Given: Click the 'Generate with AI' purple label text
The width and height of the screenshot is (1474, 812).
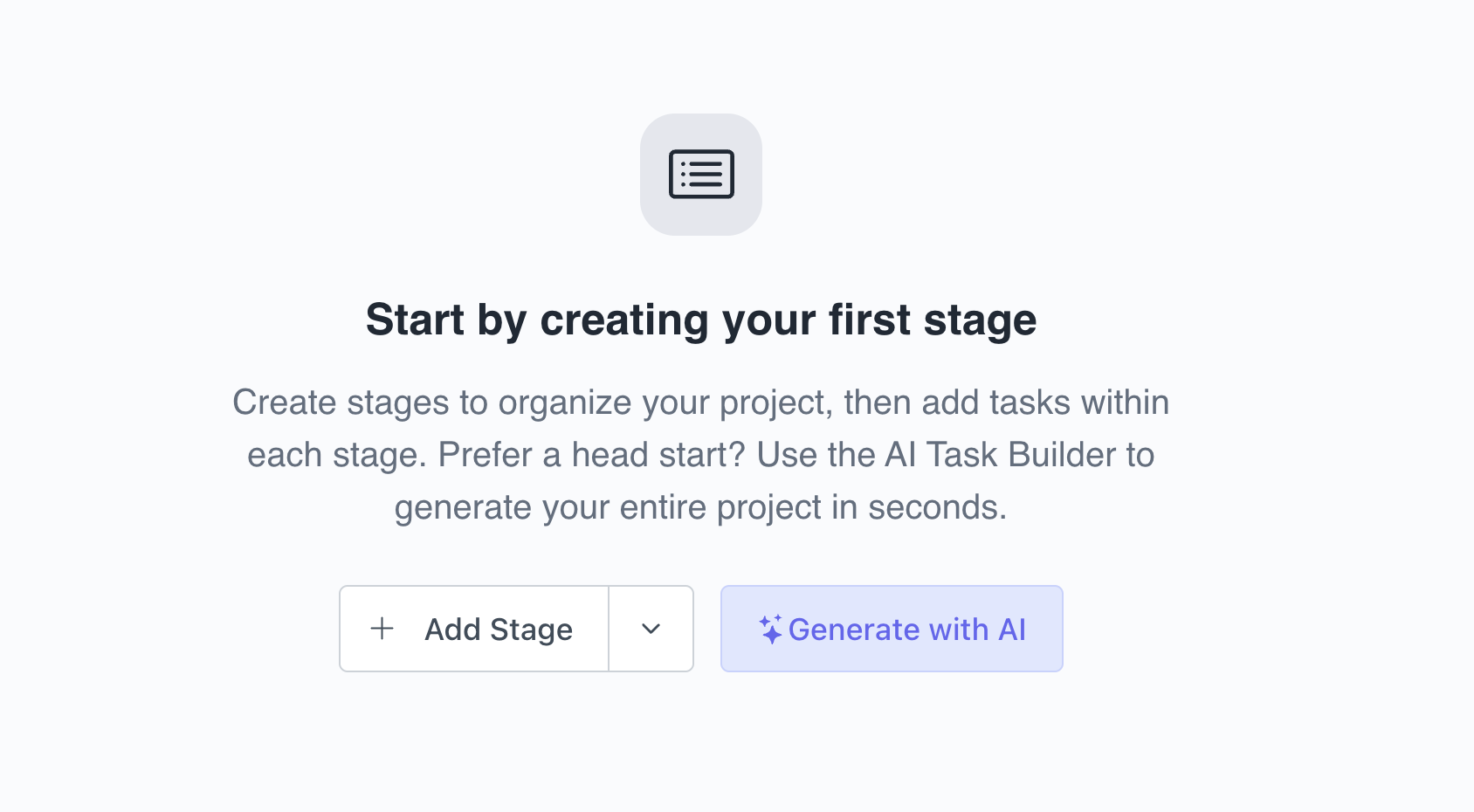Looking at the screenshot, I should point(907,629).
